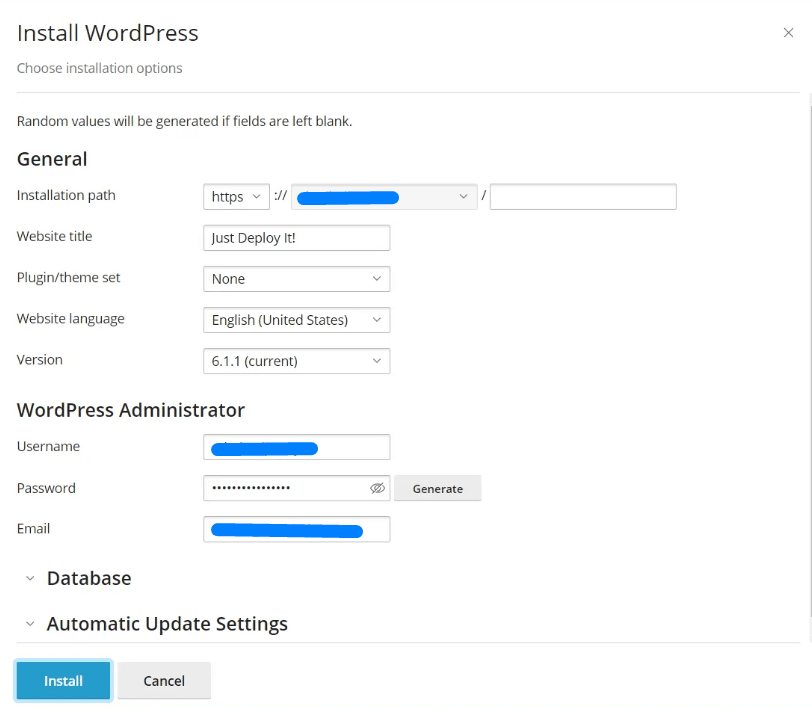Click the Website title field showing Just Deploy It!
The width and height of the screenshot is (812, 708).
296,237
